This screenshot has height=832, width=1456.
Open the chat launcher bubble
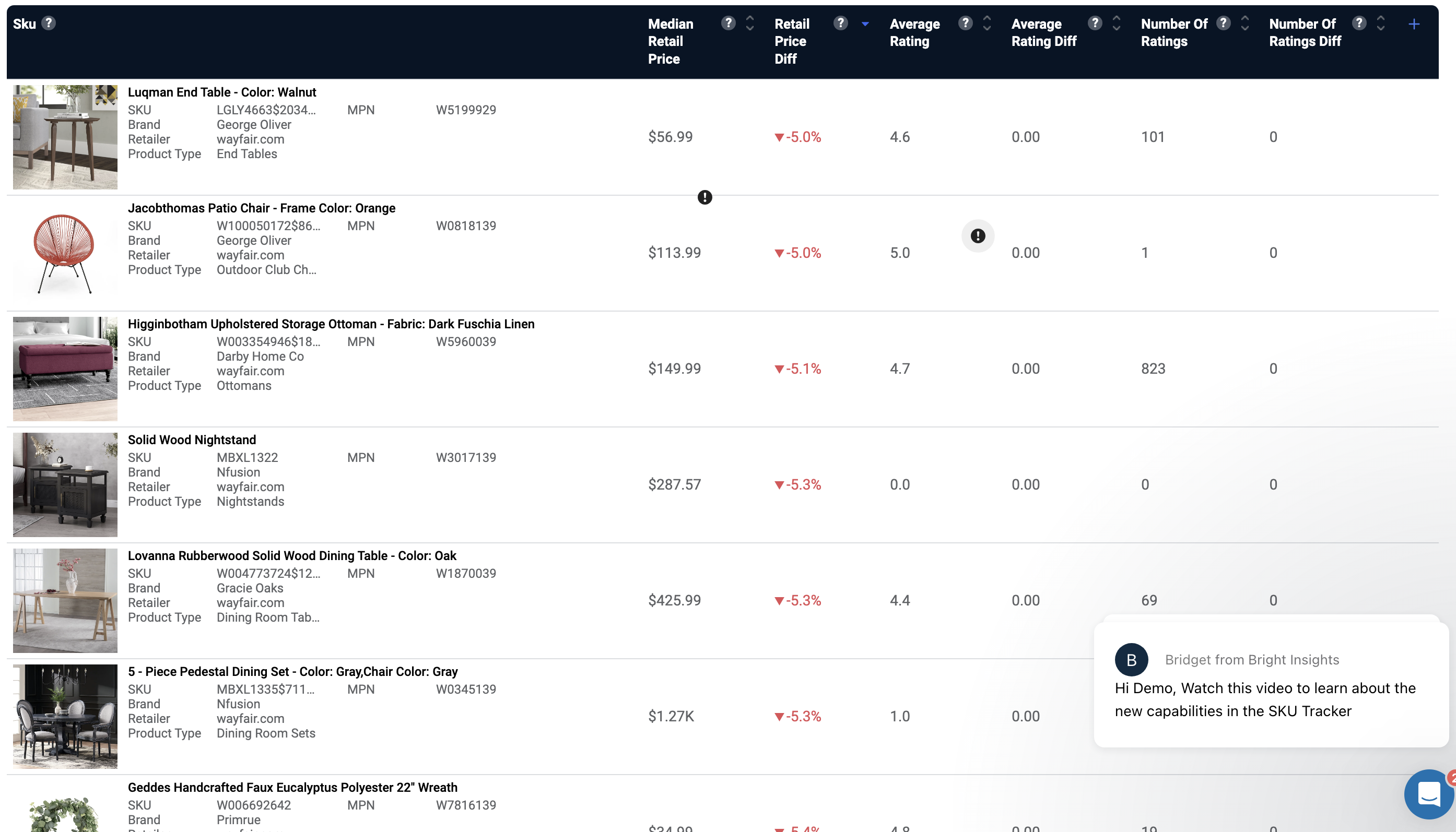click(x=1429, y=794)
